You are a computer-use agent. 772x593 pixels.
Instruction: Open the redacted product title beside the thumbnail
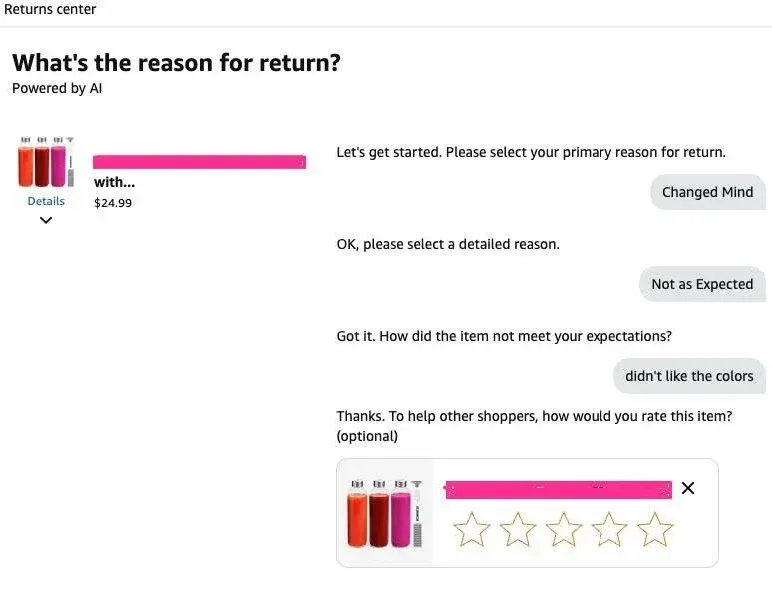[x=199, y=162]
